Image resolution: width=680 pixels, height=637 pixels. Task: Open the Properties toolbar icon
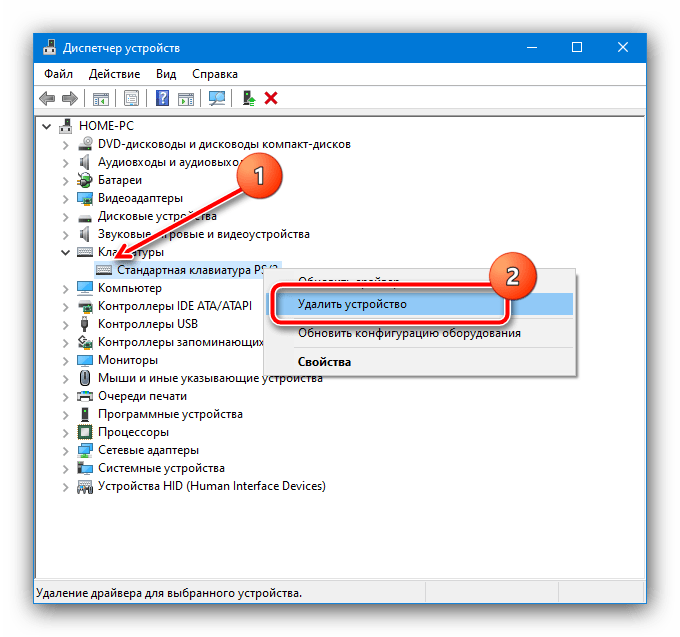point(131,98)
